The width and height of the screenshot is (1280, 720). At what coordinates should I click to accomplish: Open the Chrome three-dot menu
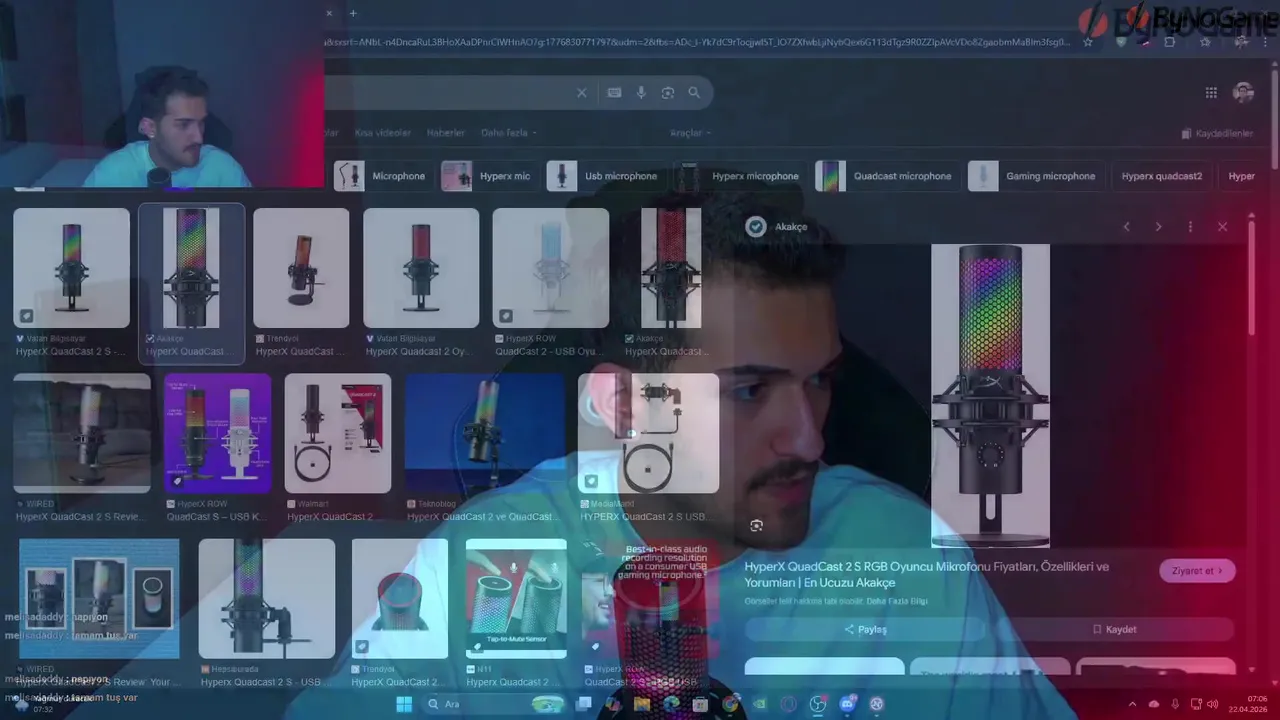(1266, 42)
